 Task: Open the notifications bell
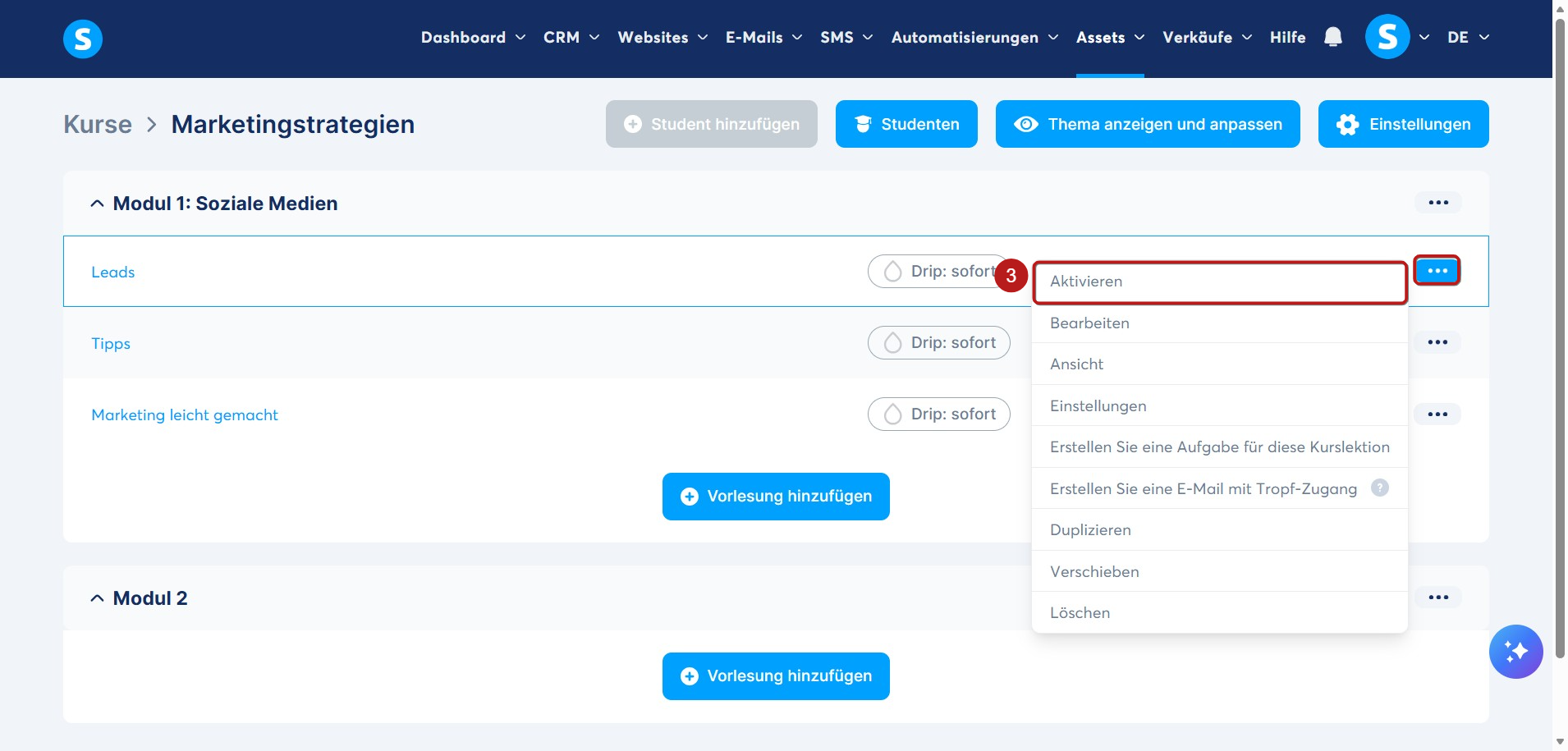(1333, 37)
